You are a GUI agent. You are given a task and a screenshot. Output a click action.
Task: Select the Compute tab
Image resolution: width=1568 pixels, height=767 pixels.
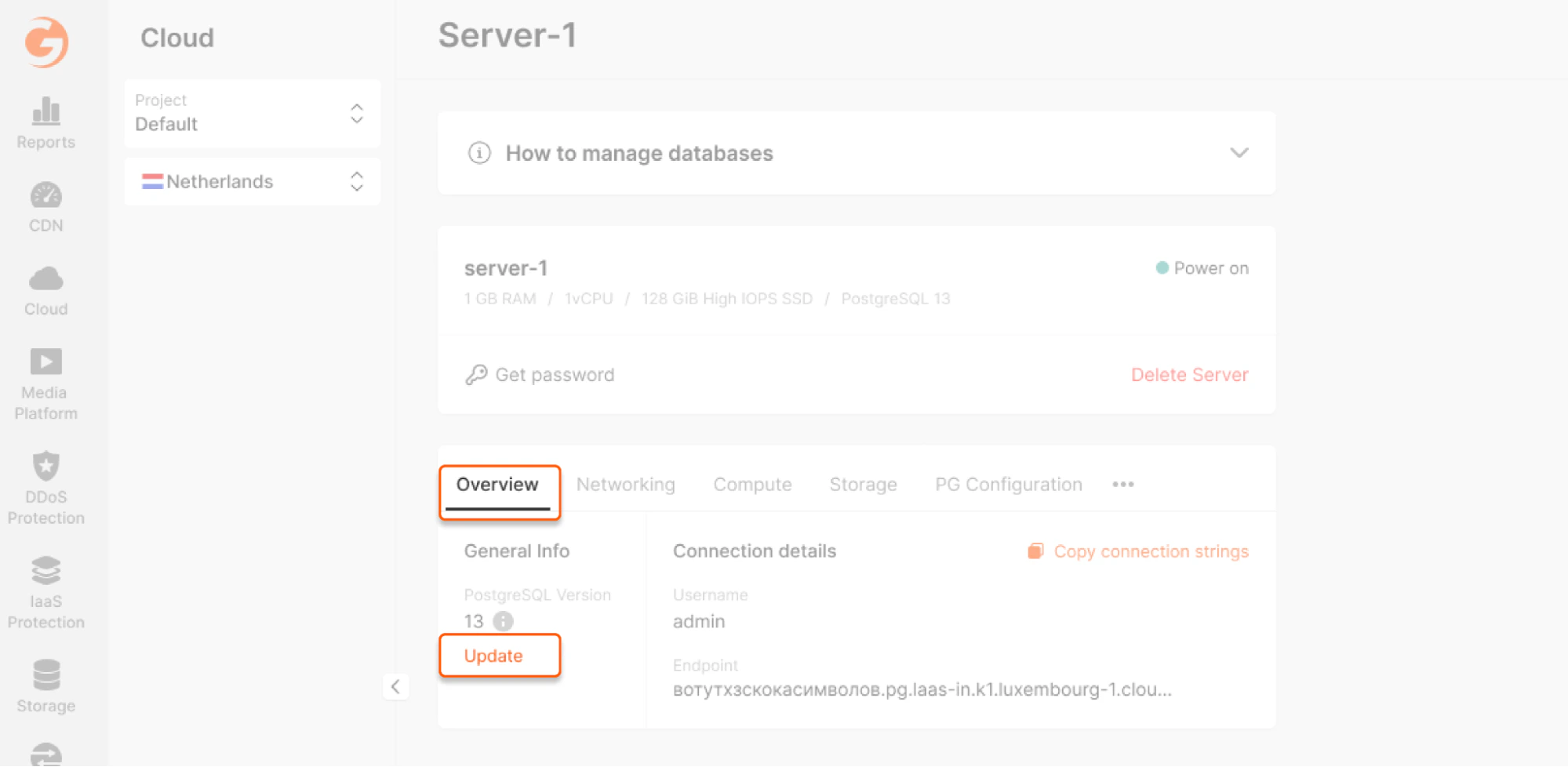pyautogui.click(x=751, y=484)
